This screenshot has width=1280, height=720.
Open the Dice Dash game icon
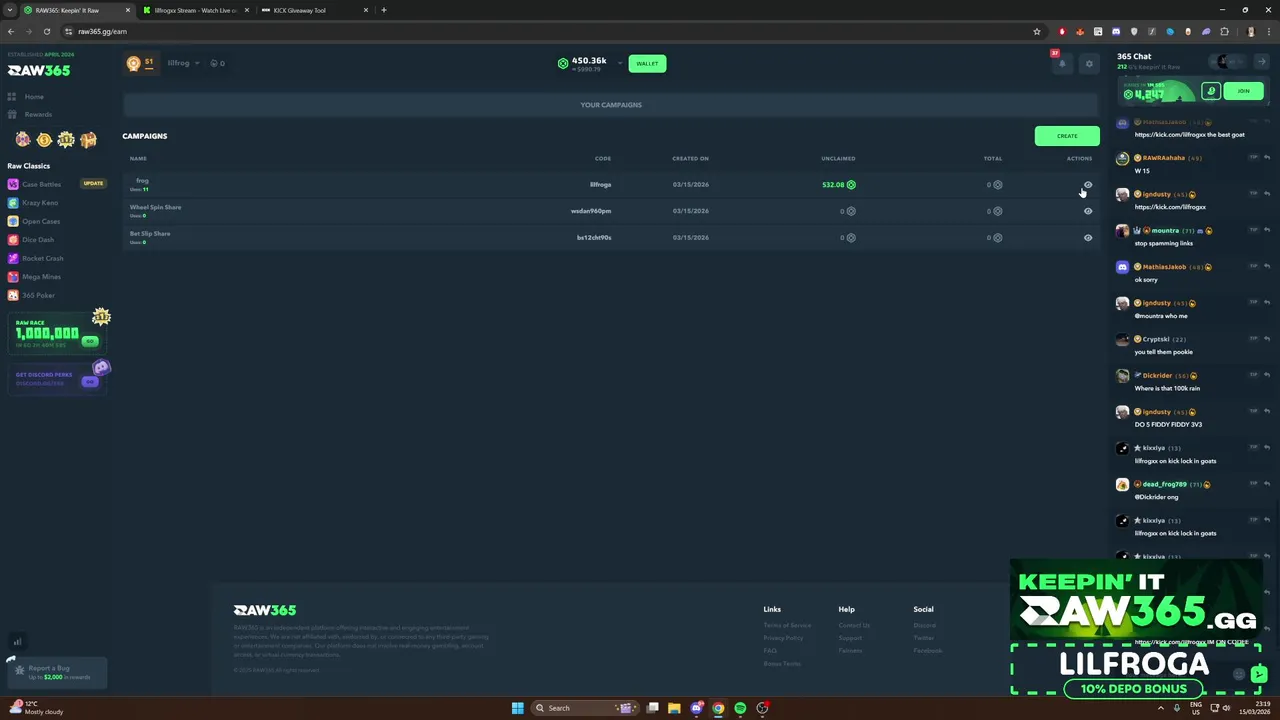coord(13,240)
